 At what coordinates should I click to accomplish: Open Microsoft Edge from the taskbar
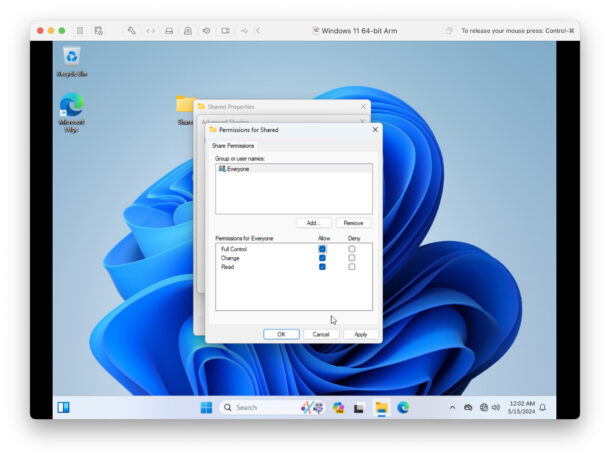(403, 407)
